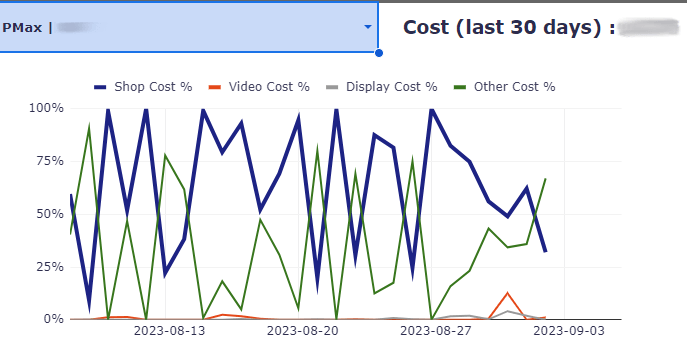Toggle Display Cost % legend entry
This screenshot has width=687, height=362.
coord(382,87)
